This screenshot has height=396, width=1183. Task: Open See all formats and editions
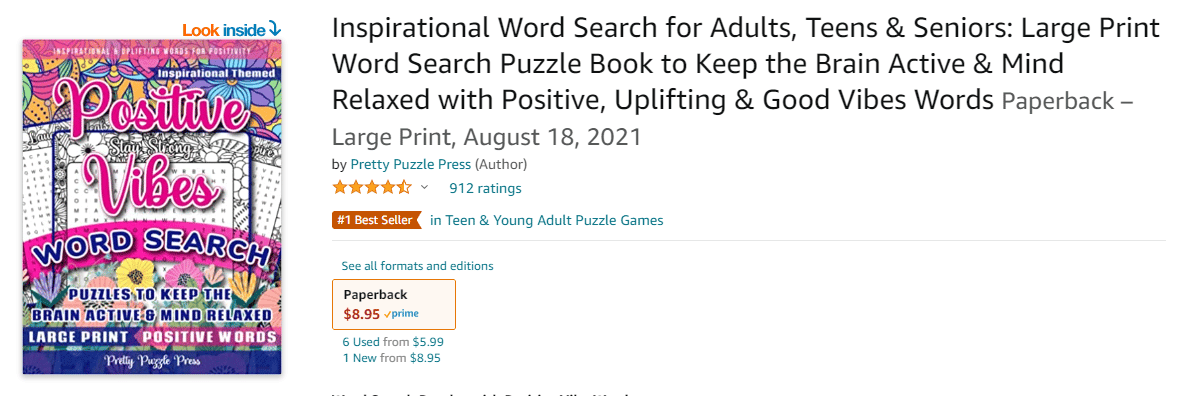pos(417,266)
